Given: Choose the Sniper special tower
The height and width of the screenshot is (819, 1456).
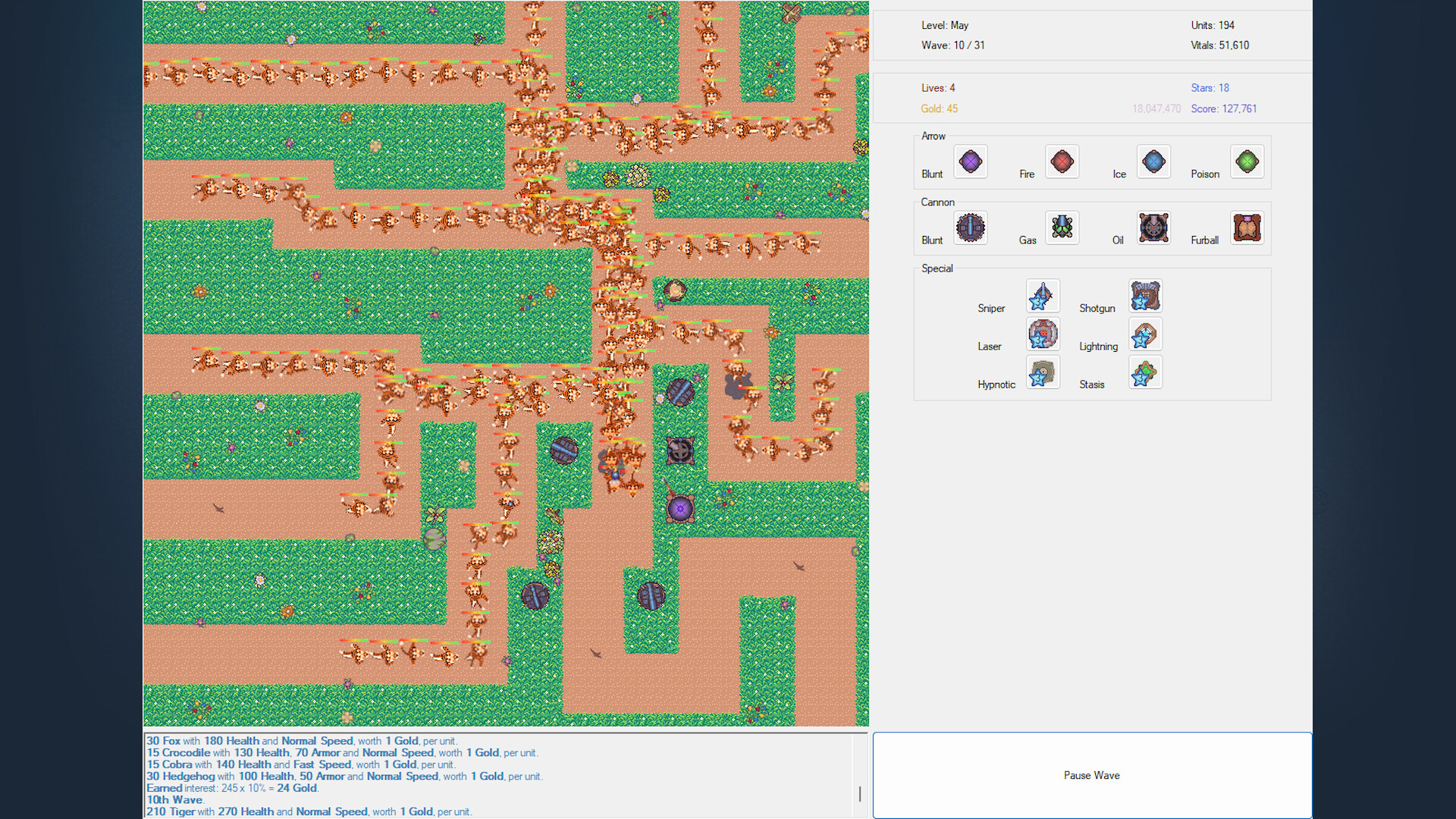Looking at the screenshot, I should tap(1043, 296).
